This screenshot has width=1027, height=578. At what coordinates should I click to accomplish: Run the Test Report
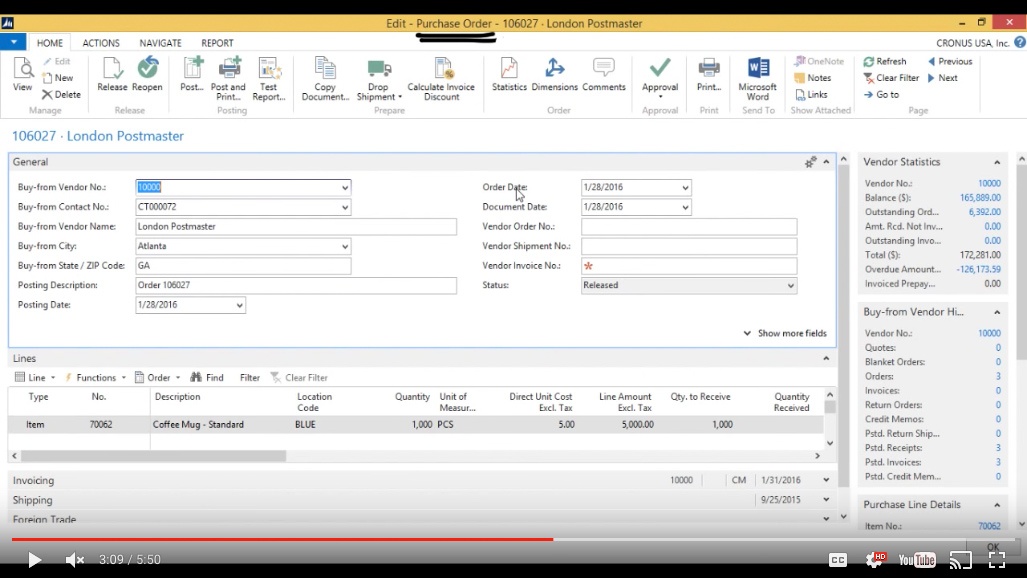pyautogui.click(x=269, y=79)
